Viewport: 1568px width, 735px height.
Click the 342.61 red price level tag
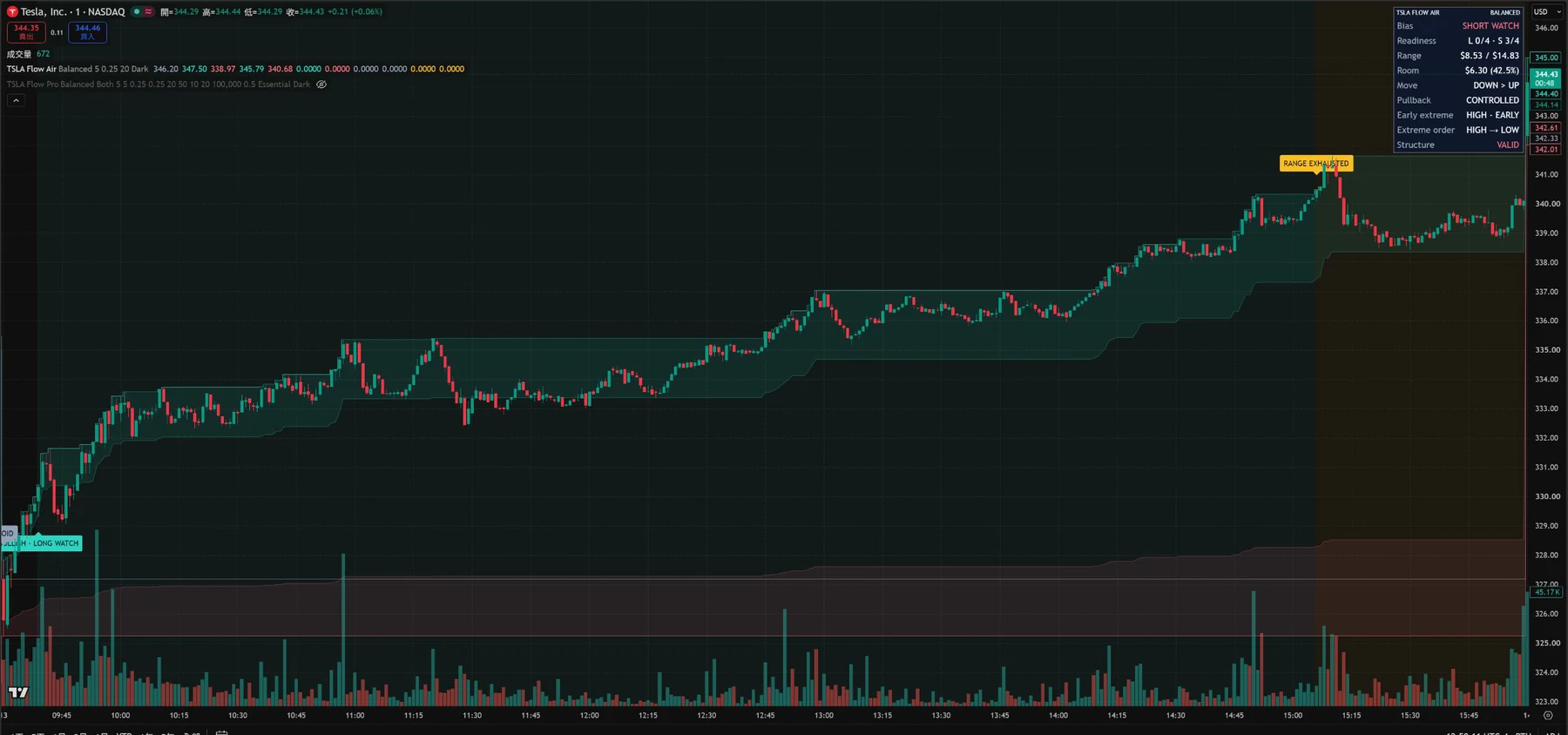pyautogui.click(x=1547, y=128)
